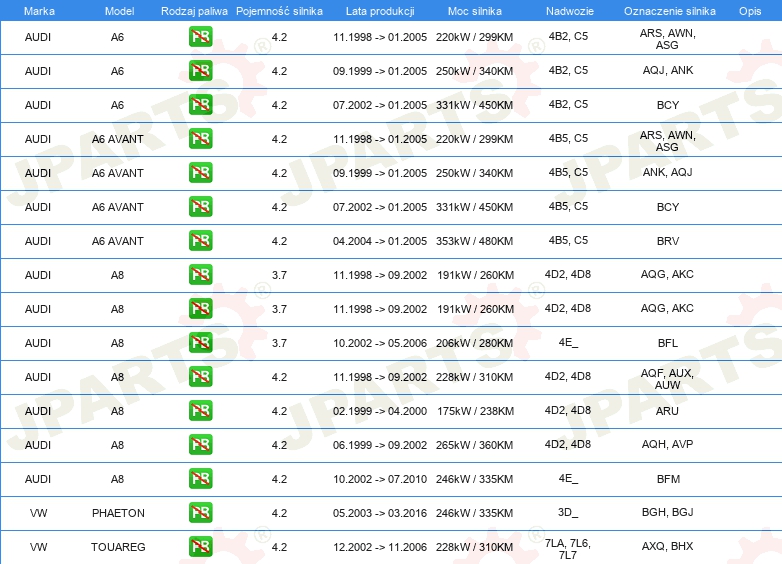Click the fuel icon in the VW PHAETON row
The image size is (782, 564).
point(200,512)
